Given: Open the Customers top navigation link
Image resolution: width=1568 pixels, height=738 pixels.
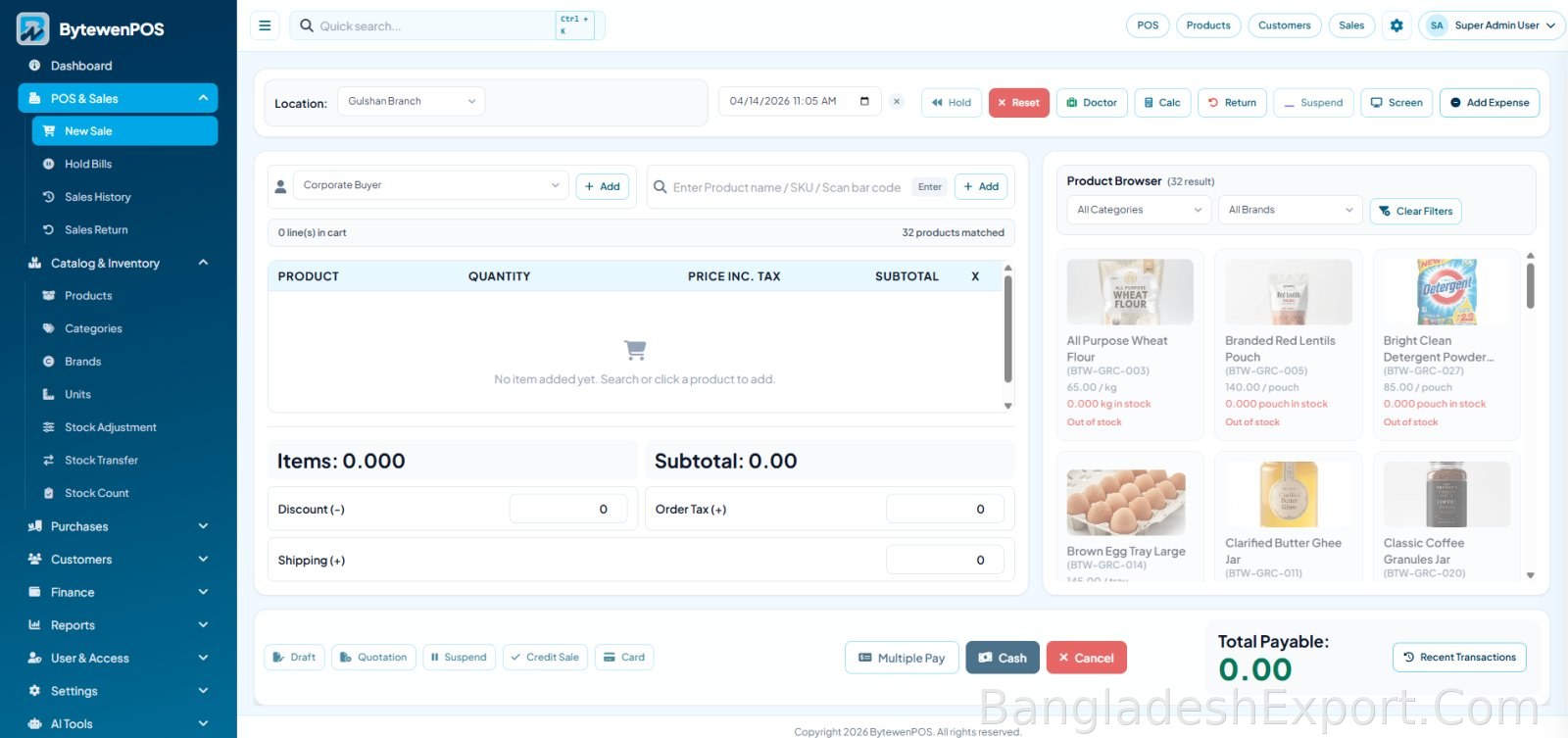Looking at the screenshot, I should [x=1285, y=25].
